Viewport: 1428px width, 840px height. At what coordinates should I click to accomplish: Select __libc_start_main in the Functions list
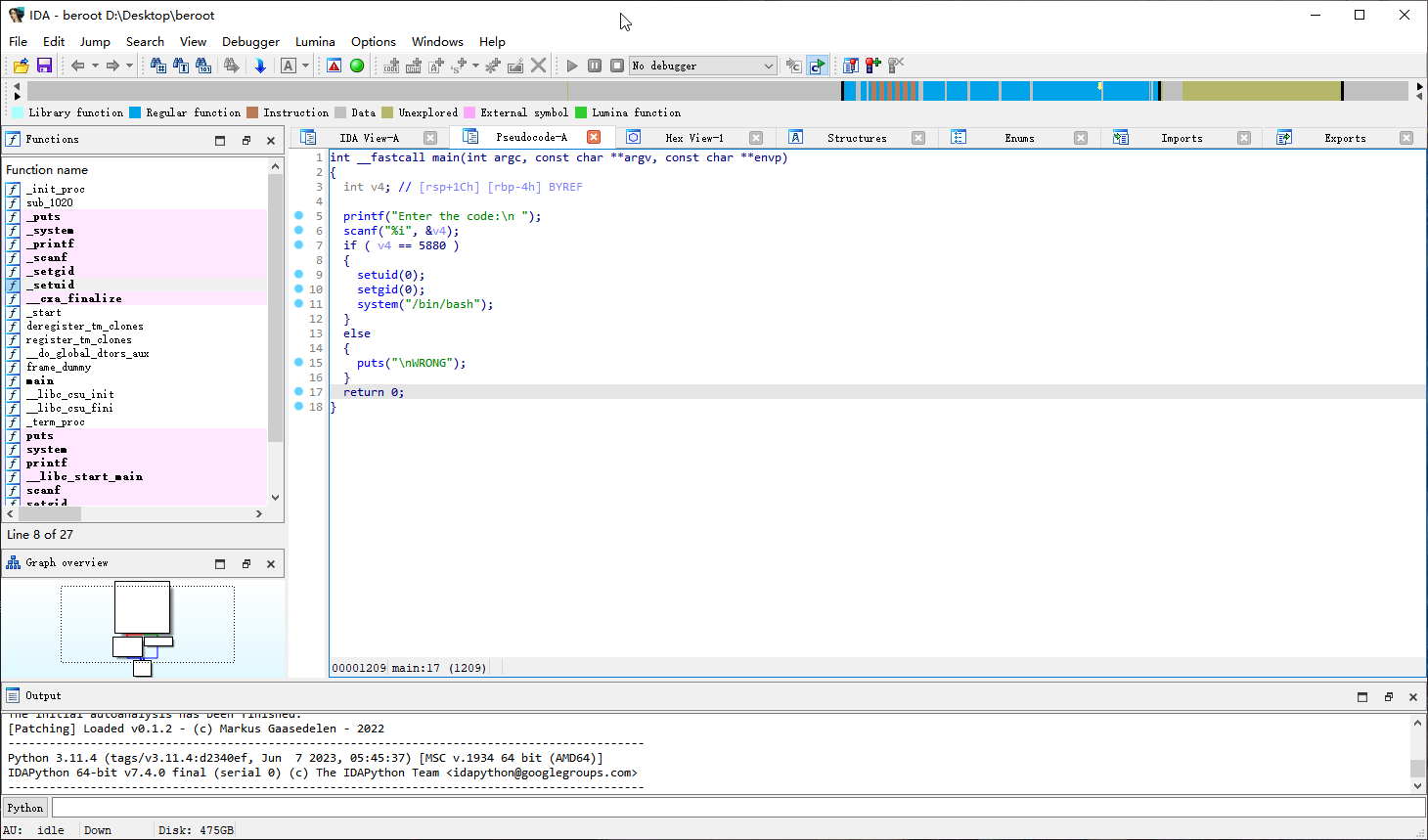pyautogui.click(x=136, y=476)
